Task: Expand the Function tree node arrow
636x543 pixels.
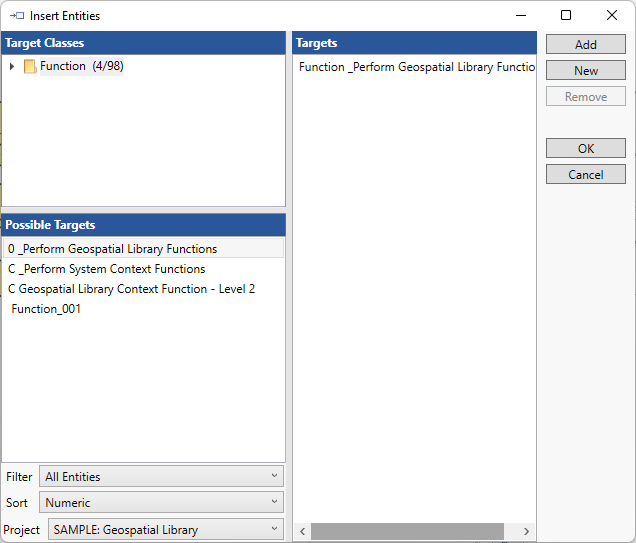Action: click(x=12, y=67)
